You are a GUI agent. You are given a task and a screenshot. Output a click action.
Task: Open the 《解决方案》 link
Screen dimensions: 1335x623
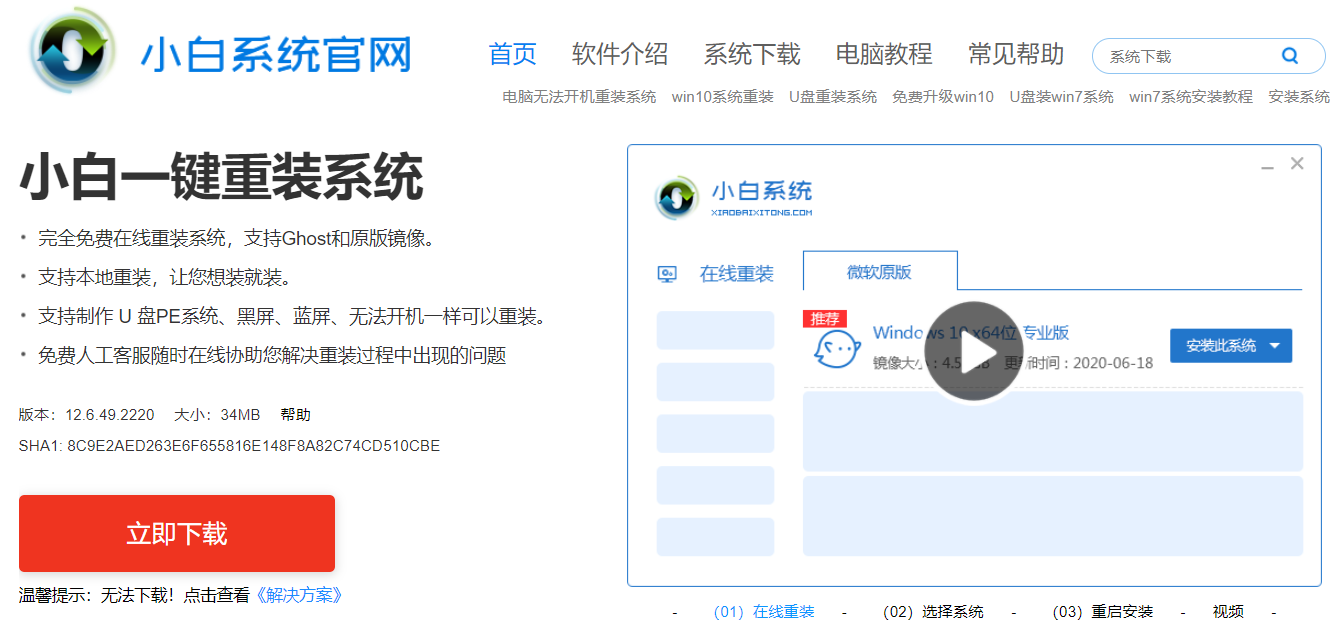(x=299, y=595)
